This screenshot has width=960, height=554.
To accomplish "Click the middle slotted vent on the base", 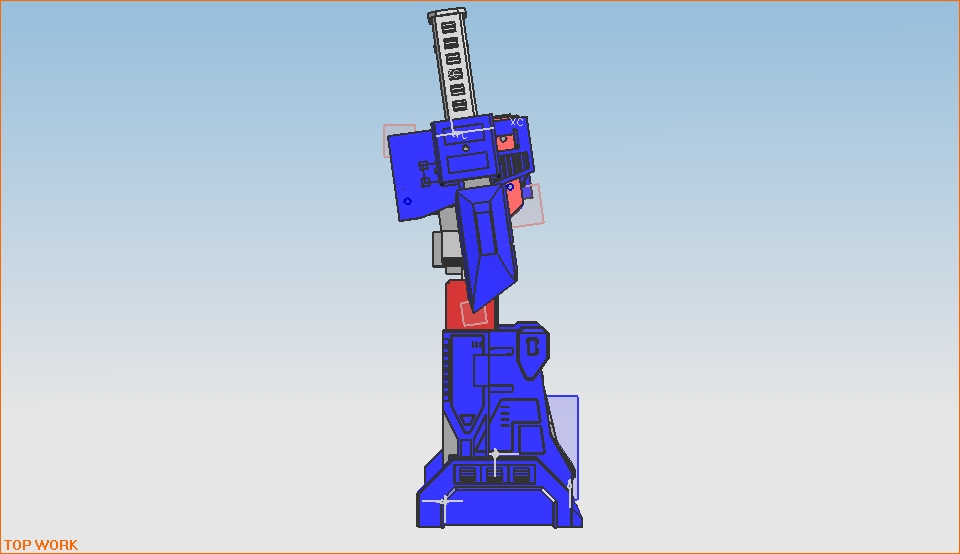I will pos(494,472).
